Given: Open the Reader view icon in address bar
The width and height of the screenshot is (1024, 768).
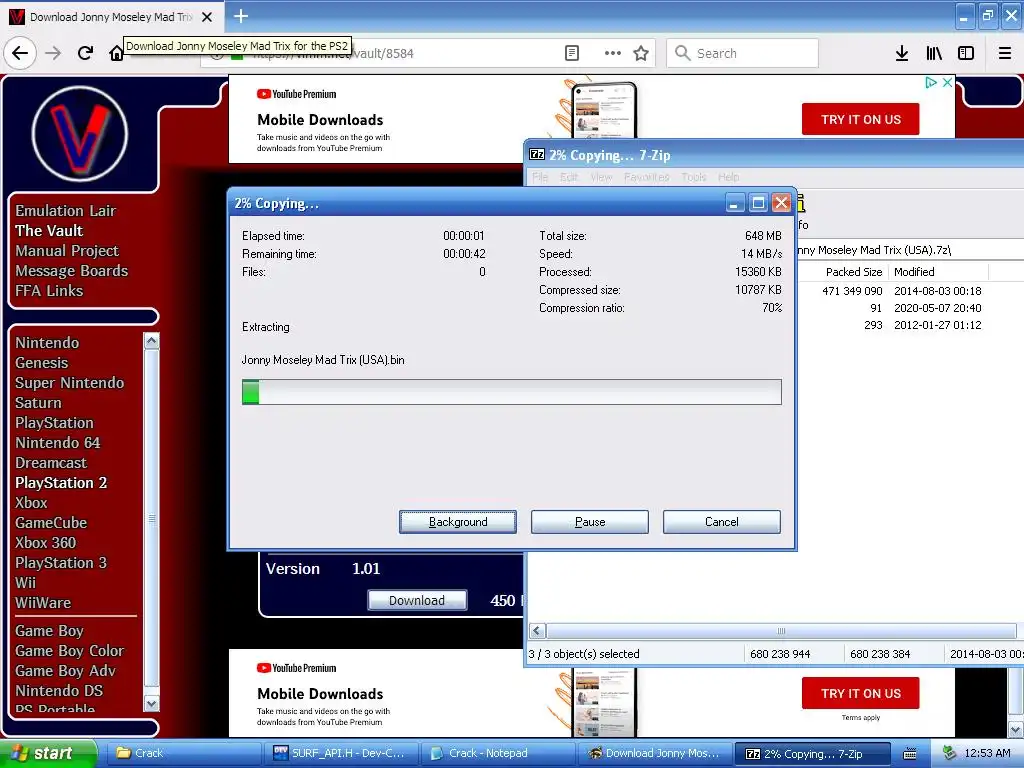Looking at the screenshot, I should tap(571, 53).
